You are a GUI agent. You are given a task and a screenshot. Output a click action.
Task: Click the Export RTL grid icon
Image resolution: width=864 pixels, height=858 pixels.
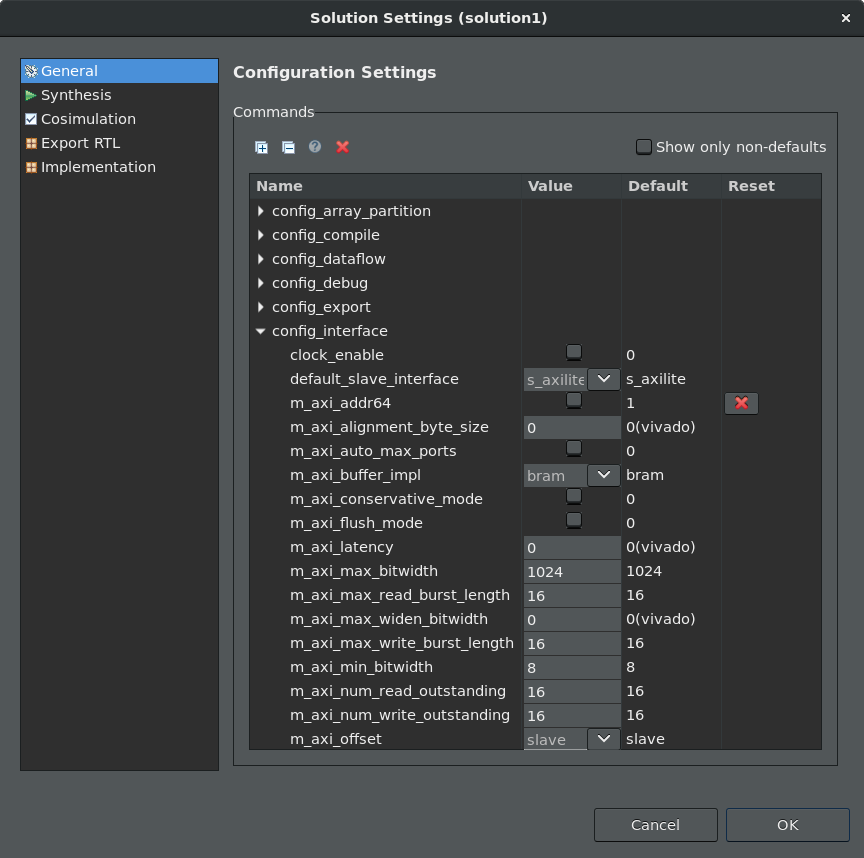coord(31,143)
